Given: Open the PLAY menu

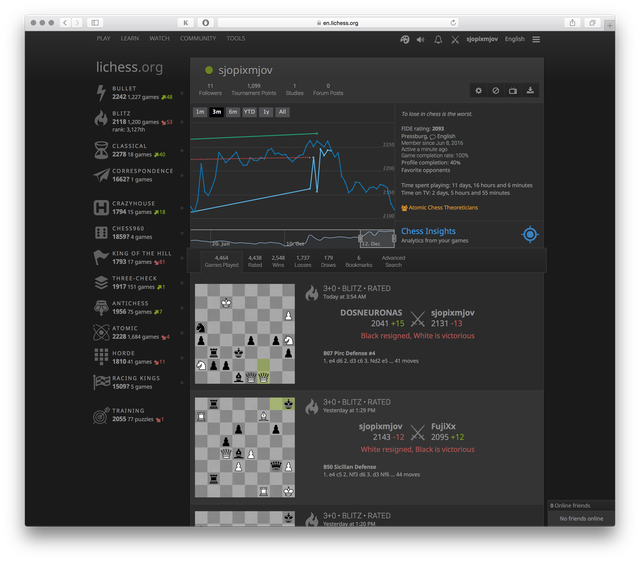Looking at the screenshot, I should point(103,38).
